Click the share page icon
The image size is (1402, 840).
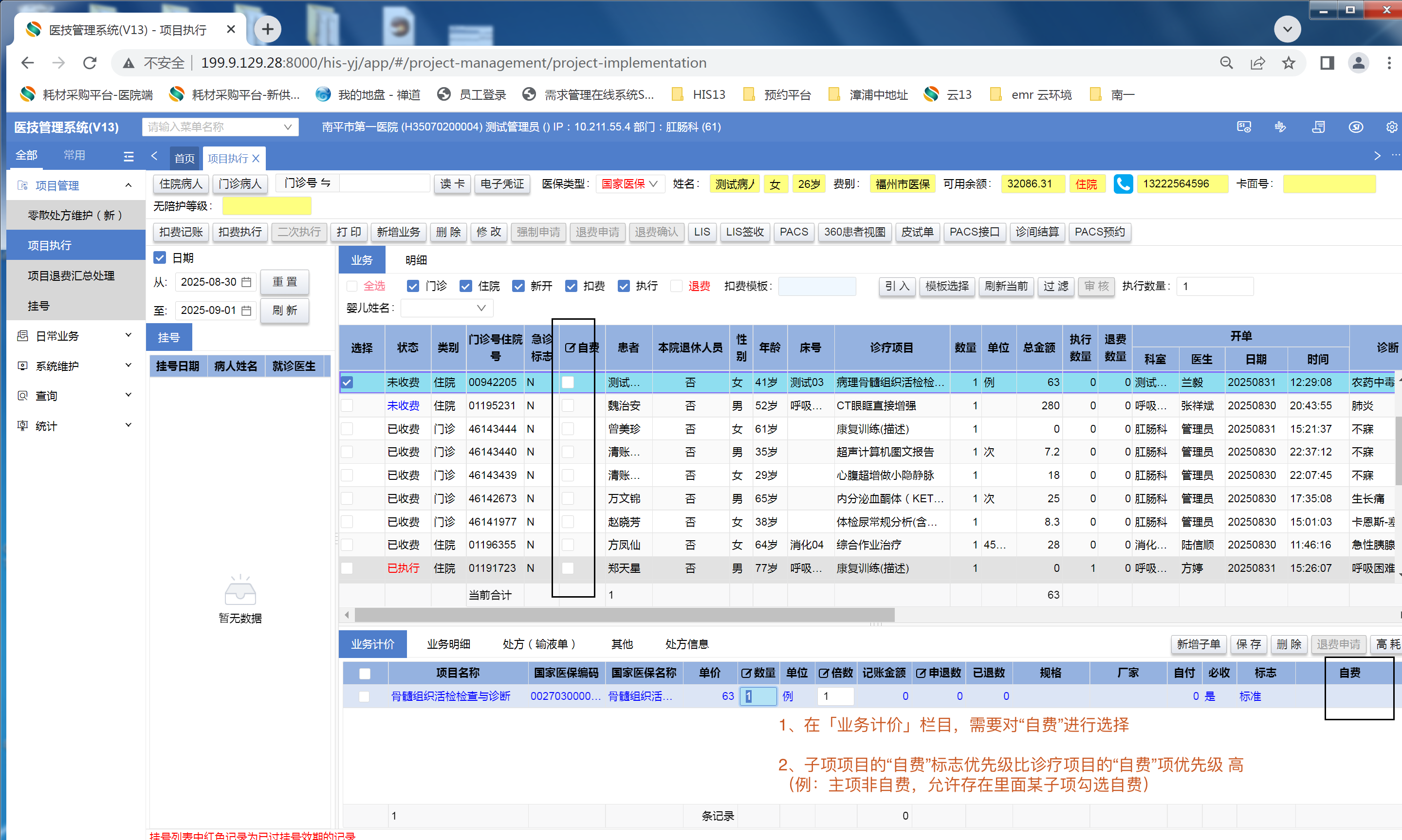(1257, 63)
